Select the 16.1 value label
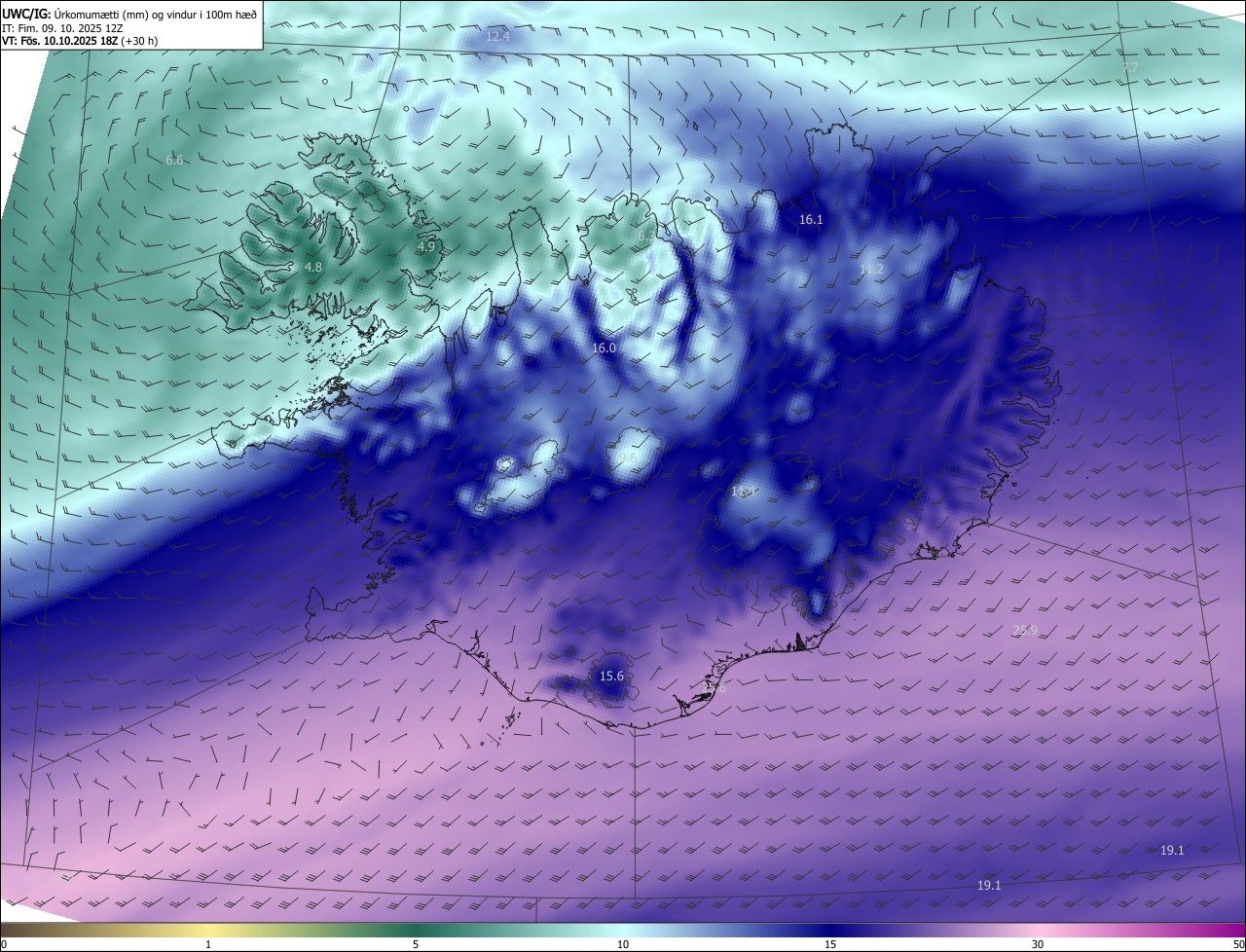1246x952 pixels. (x=811, y=220)
